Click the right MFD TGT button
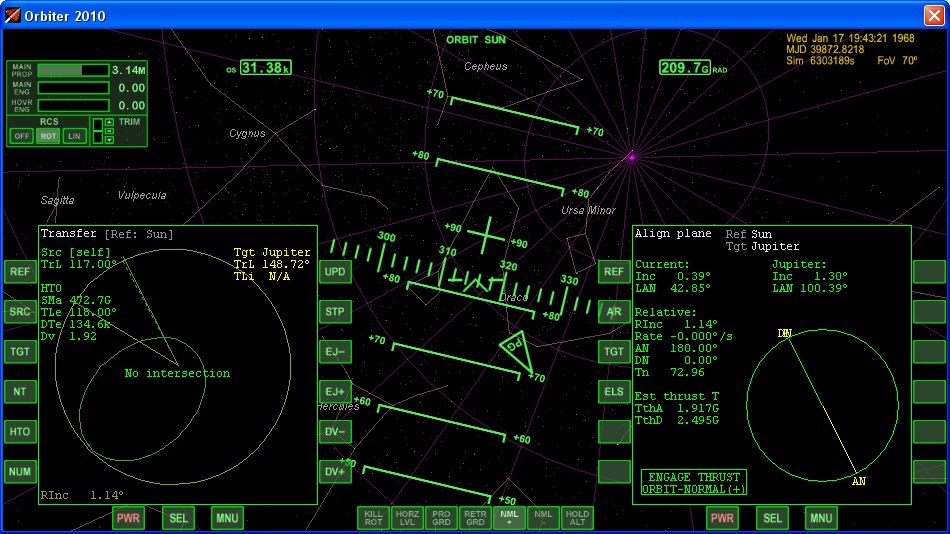 click(614, 352)
